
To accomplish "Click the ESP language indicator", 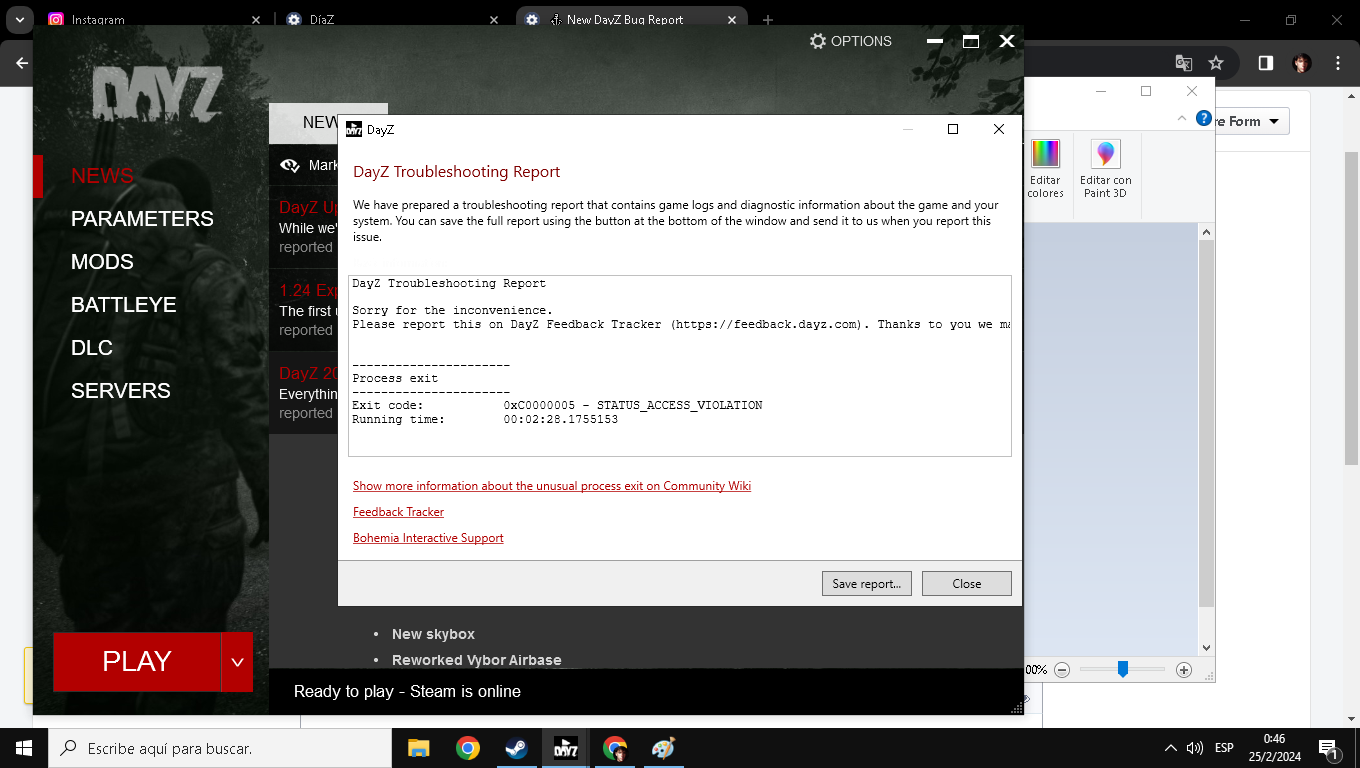I will [1224, 748].
